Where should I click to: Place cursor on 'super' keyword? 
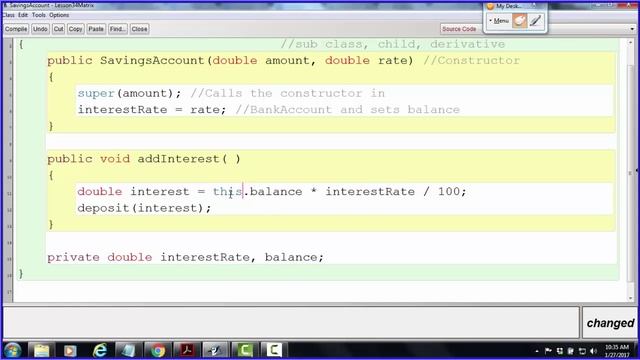click(x=96, y=93)
